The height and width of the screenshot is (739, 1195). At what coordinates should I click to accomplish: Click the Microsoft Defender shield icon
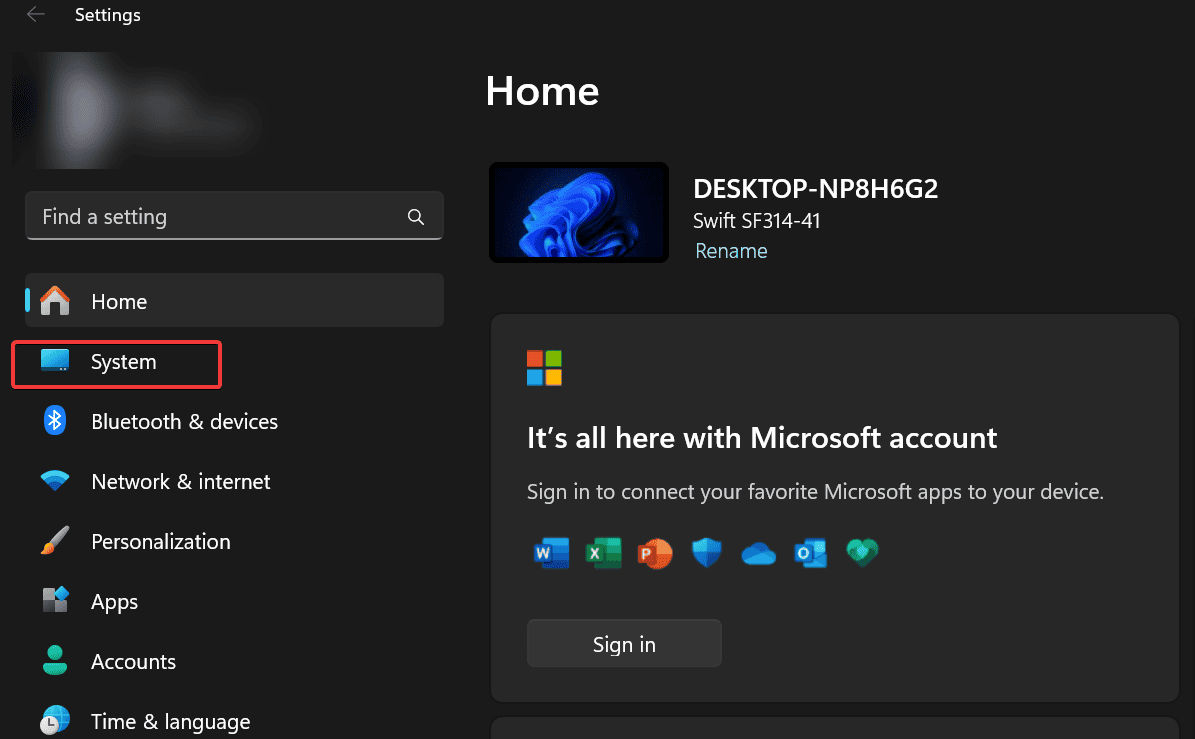coord(707,552)
